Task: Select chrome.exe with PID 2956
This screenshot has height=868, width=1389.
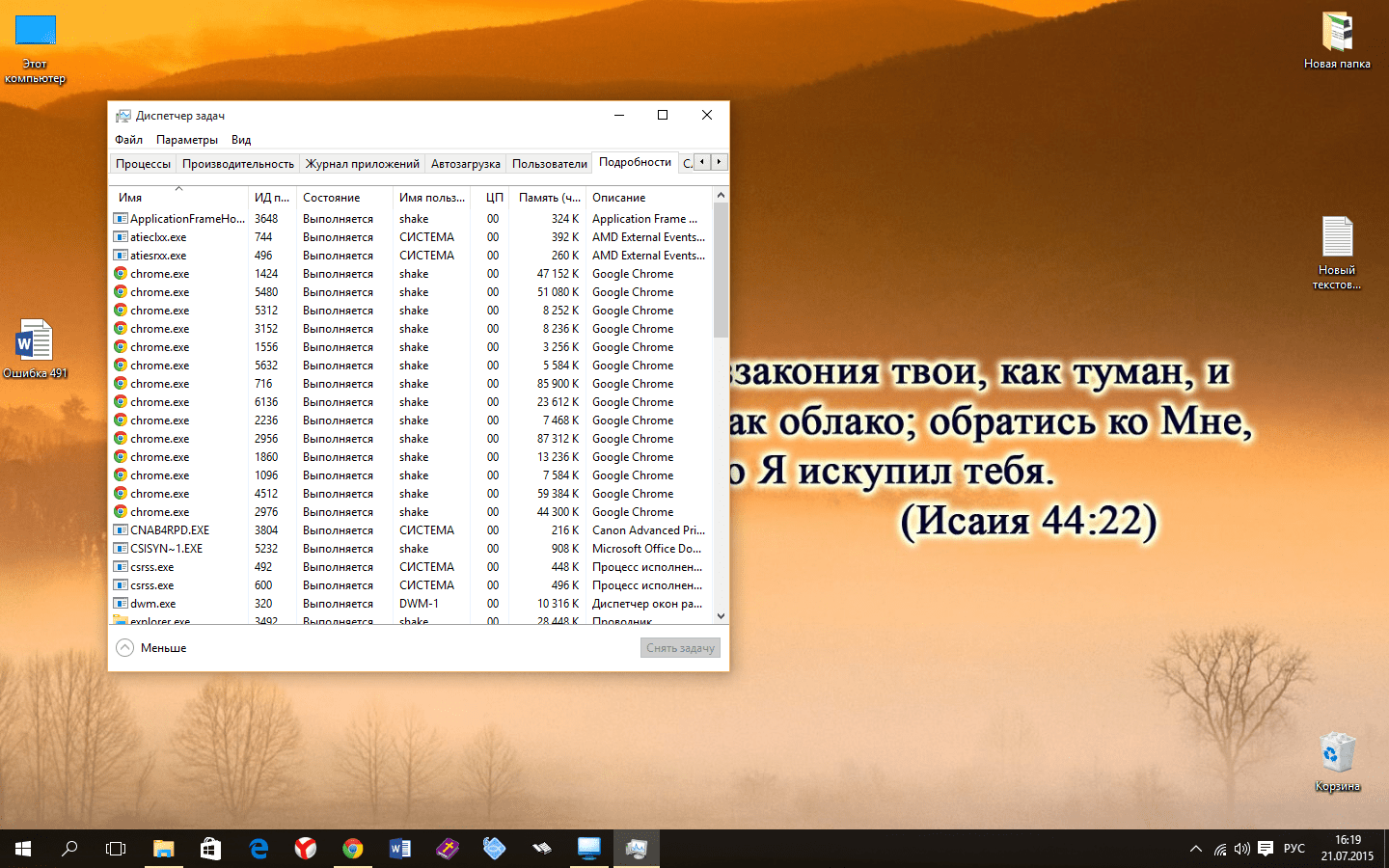Action: [x=412, y=439]
